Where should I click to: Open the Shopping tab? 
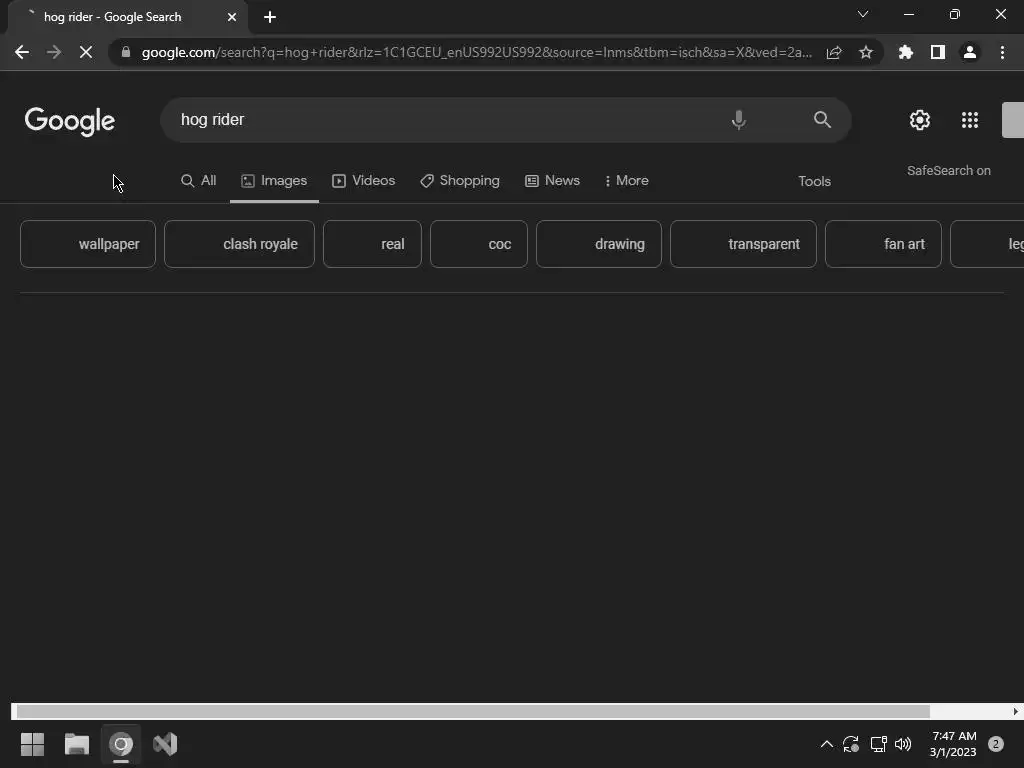pyautogui.click(x=460, y=181)
